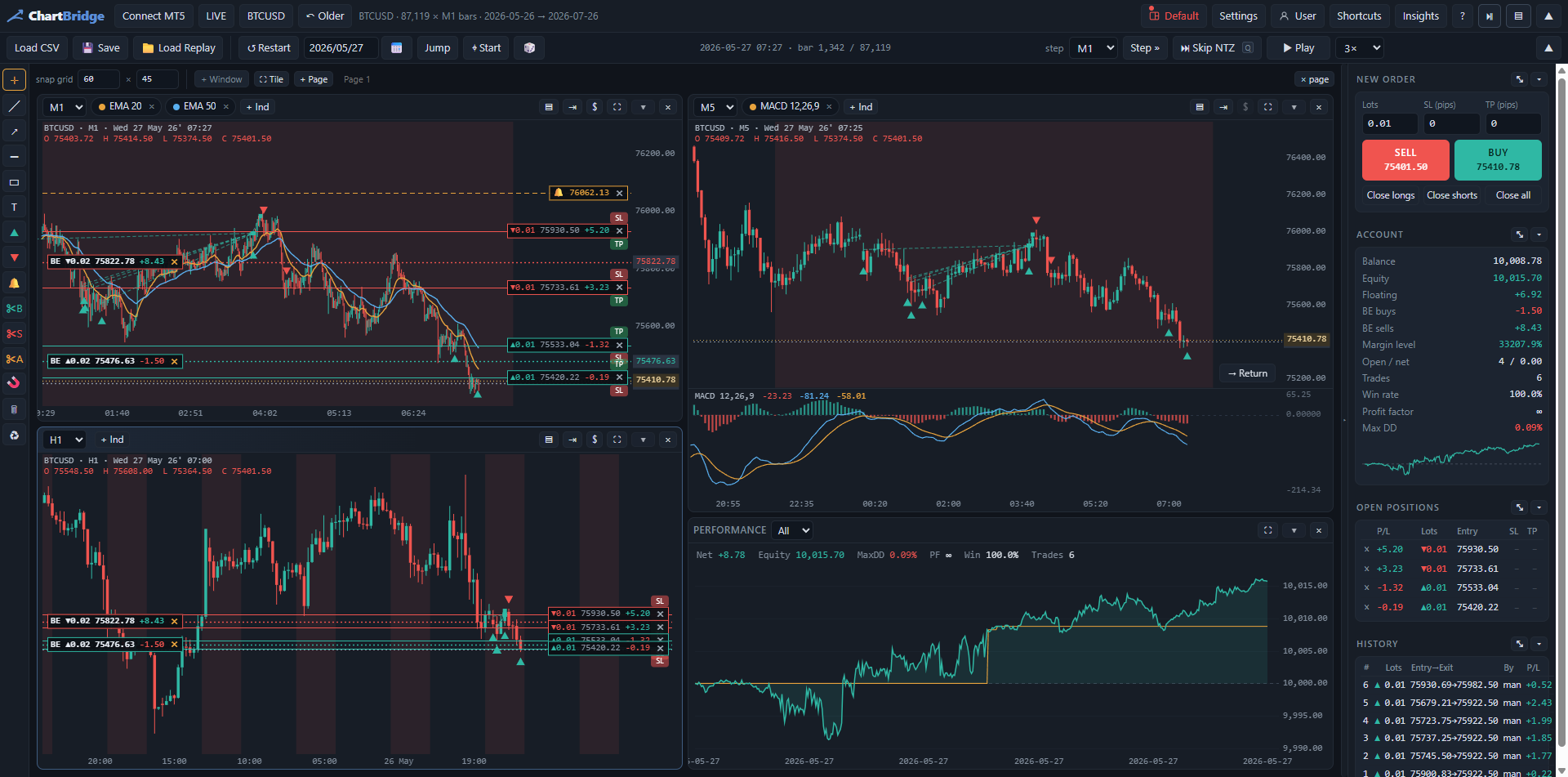Click the red SELL 75401.50 button

pyautogui.click(x=1405, y=160)
